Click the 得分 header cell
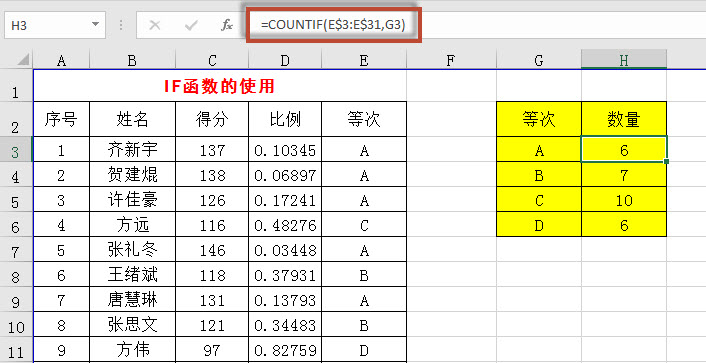Image resolution: width=706 pixels, height=363 pixels. coord(212,119)
